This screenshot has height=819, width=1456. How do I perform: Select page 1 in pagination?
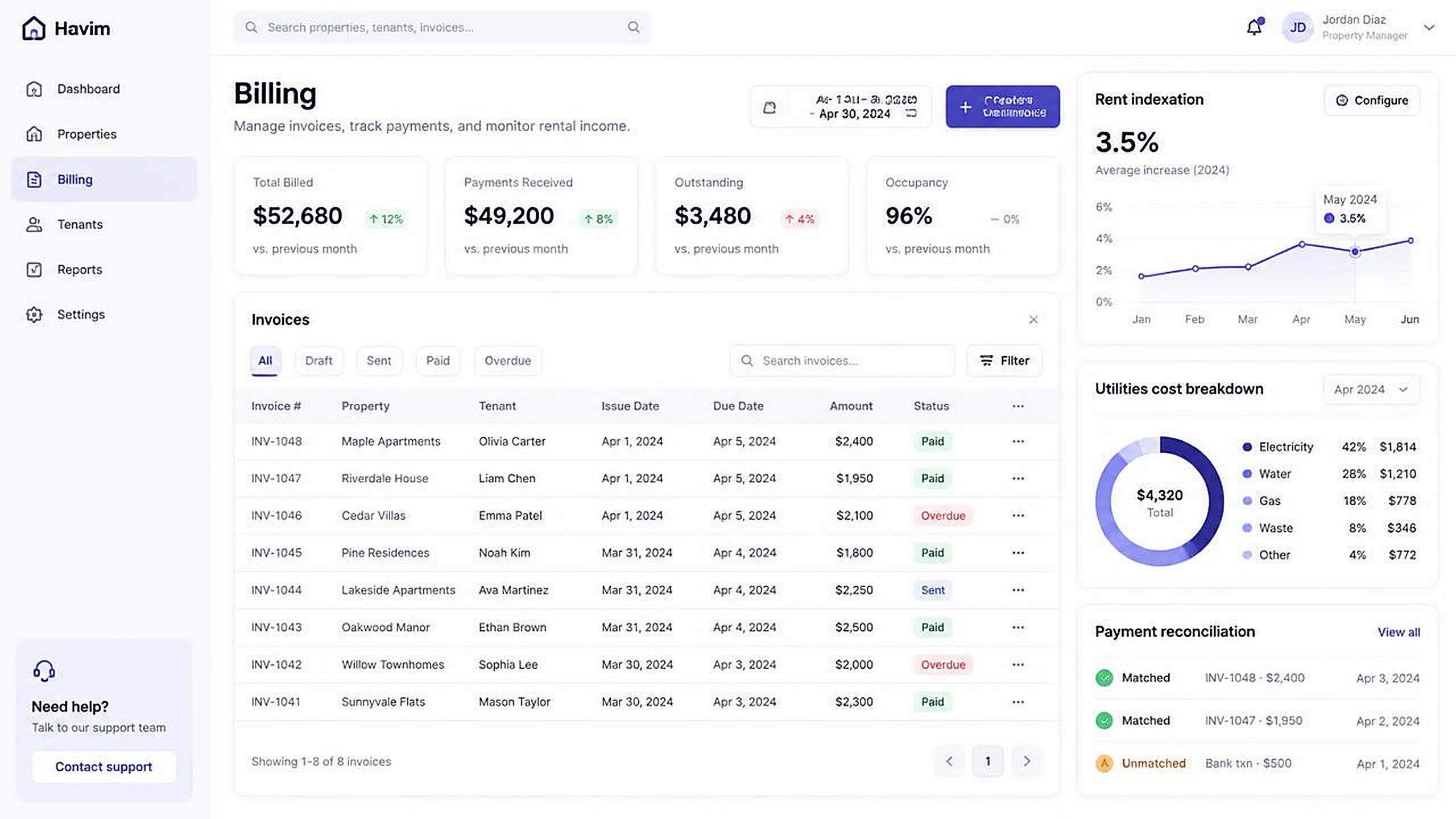[988, 761]
